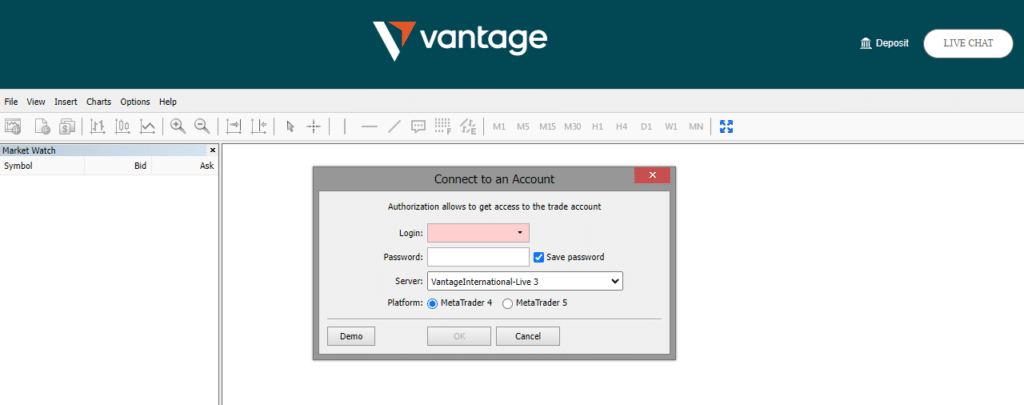Select the horizontal line drawing tool
Viewport: 1024px width, 405px height.
coord(370,127)
